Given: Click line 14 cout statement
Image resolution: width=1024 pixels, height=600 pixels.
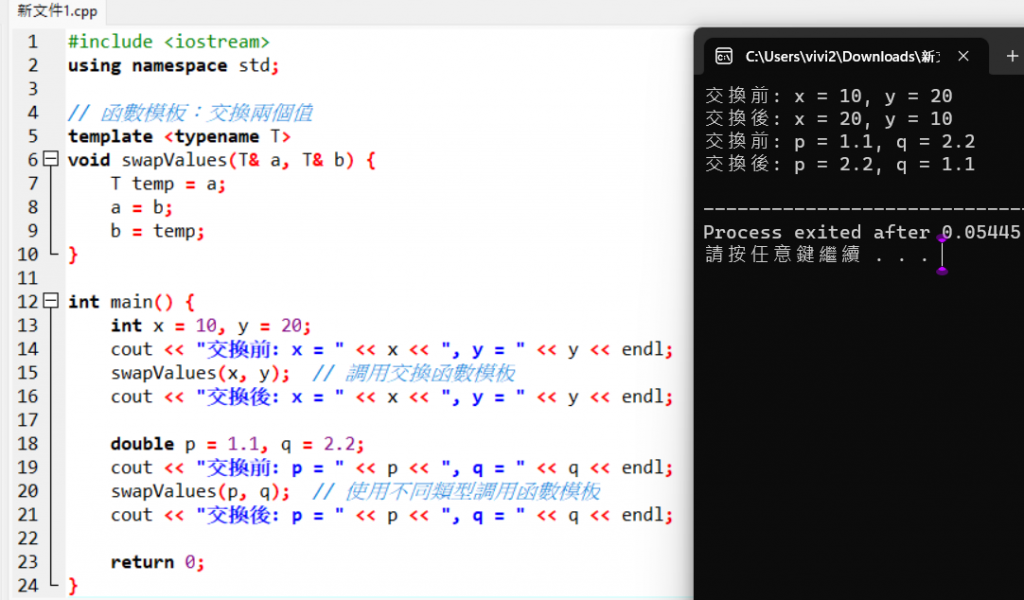Looking at the screenshot, I should 392,349.
